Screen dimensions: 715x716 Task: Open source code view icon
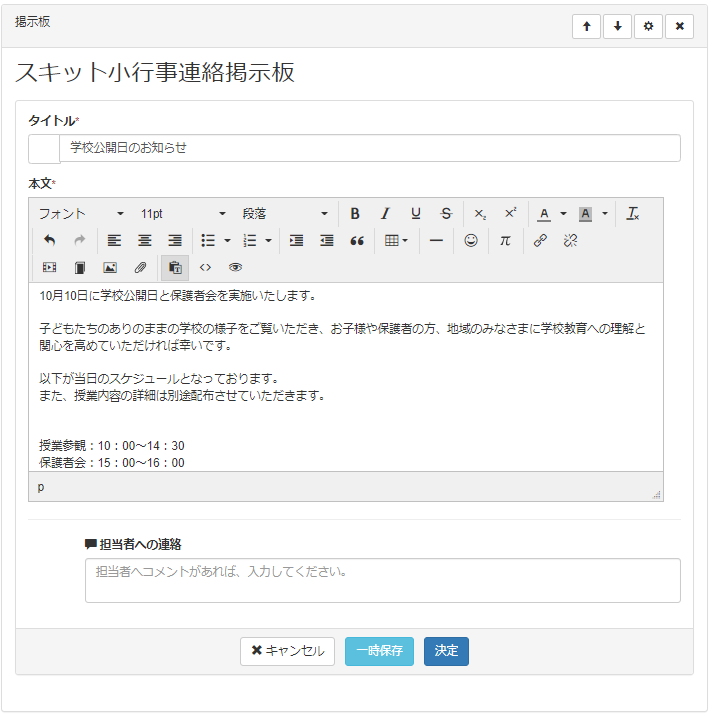205,268
